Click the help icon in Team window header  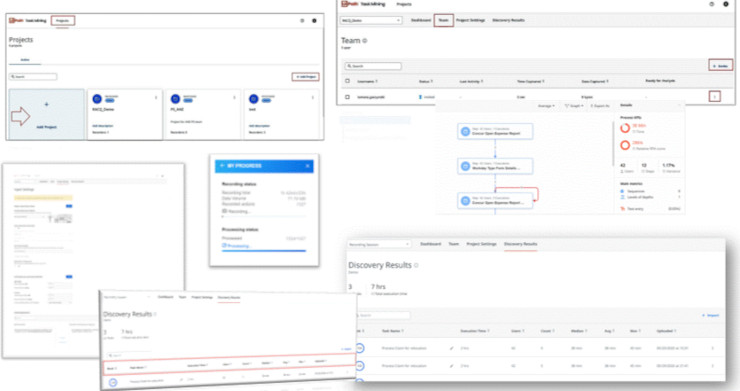712,4
